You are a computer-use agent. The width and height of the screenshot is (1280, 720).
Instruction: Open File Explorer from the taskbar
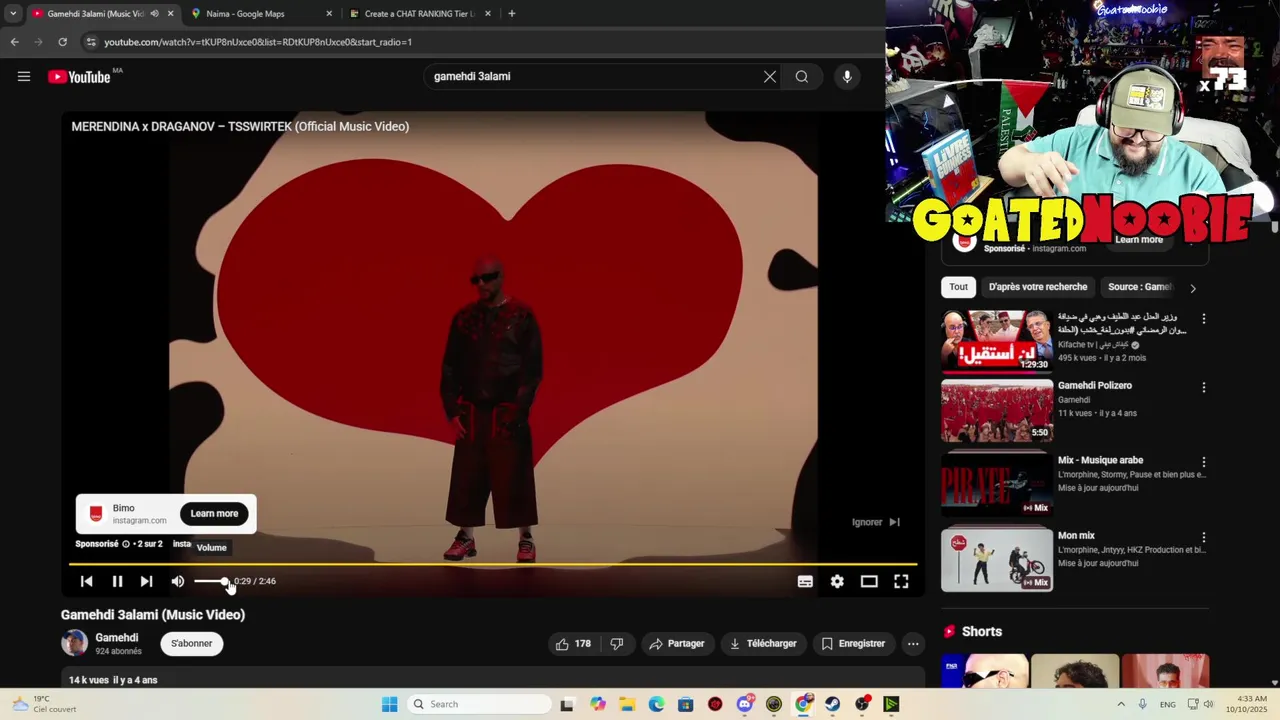(x=627, y=704)
